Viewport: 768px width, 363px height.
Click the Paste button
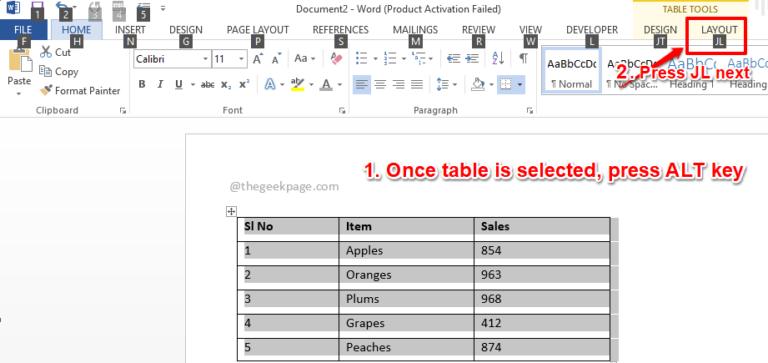(x=20, y=72)
